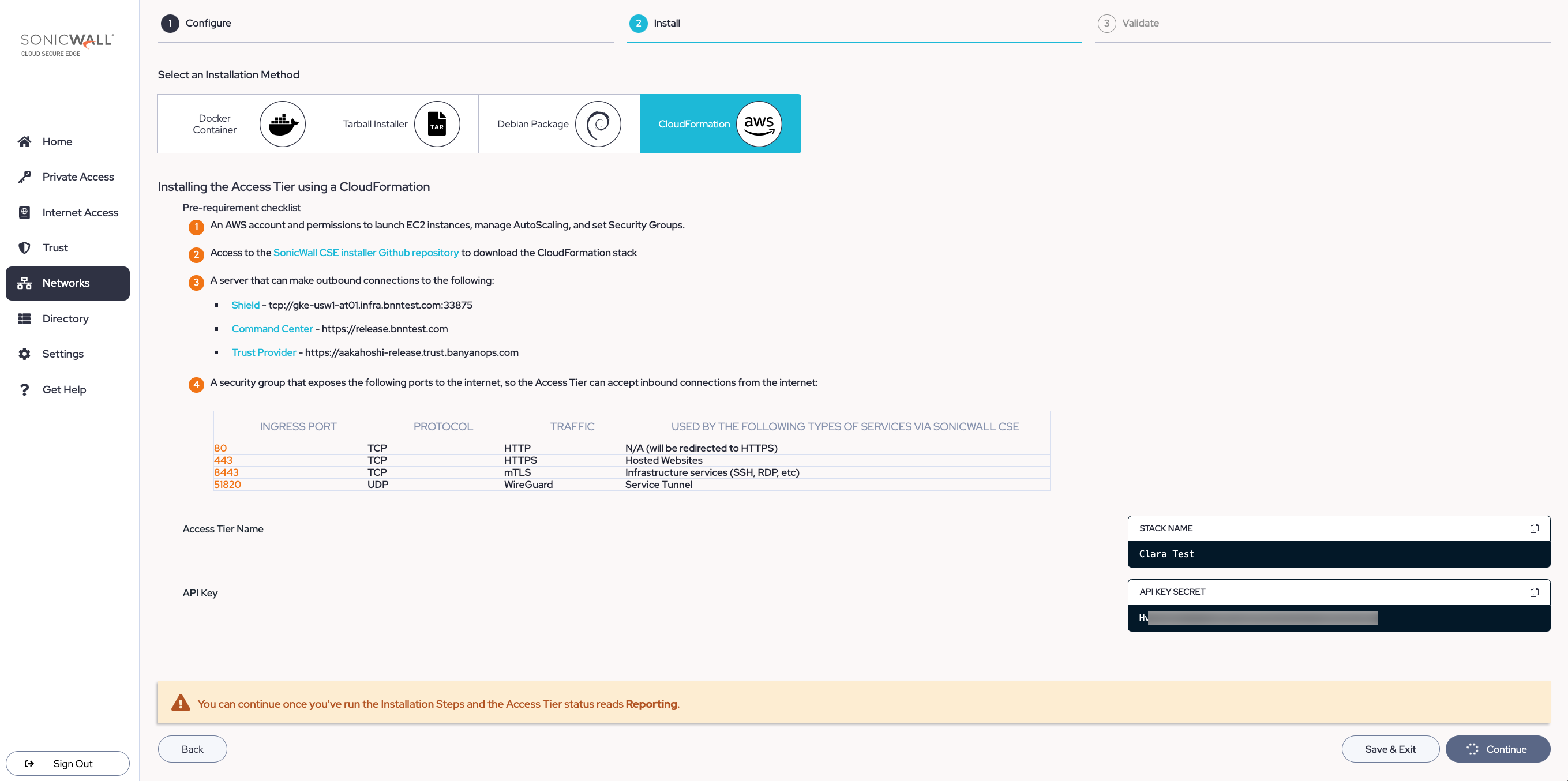Copy the Stack Name value
The image size is (1568, 781).
coord(1533,528)
